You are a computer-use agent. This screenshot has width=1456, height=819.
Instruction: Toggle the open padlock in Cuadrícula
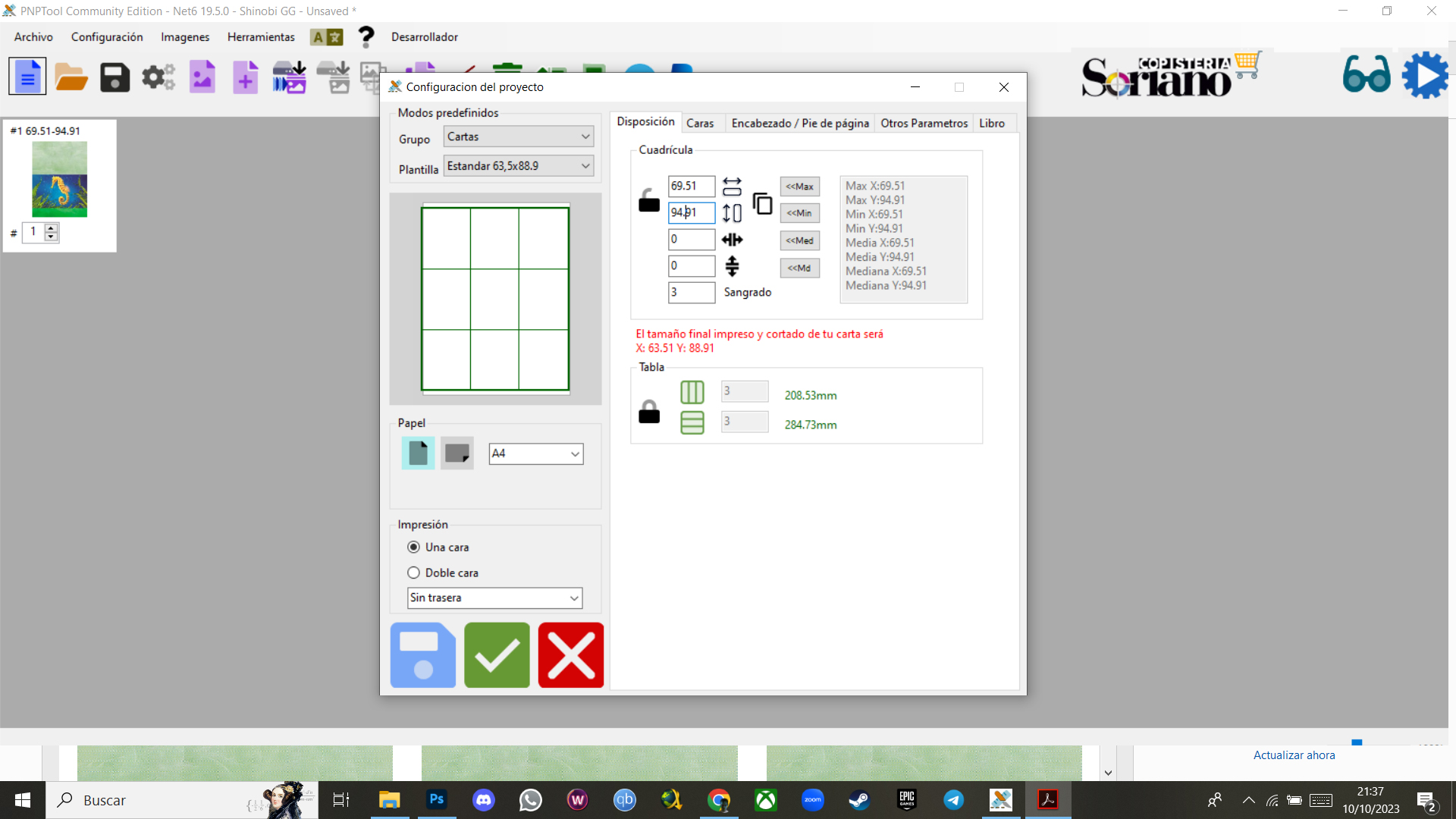pyautogui.click(x=649, y=201)
